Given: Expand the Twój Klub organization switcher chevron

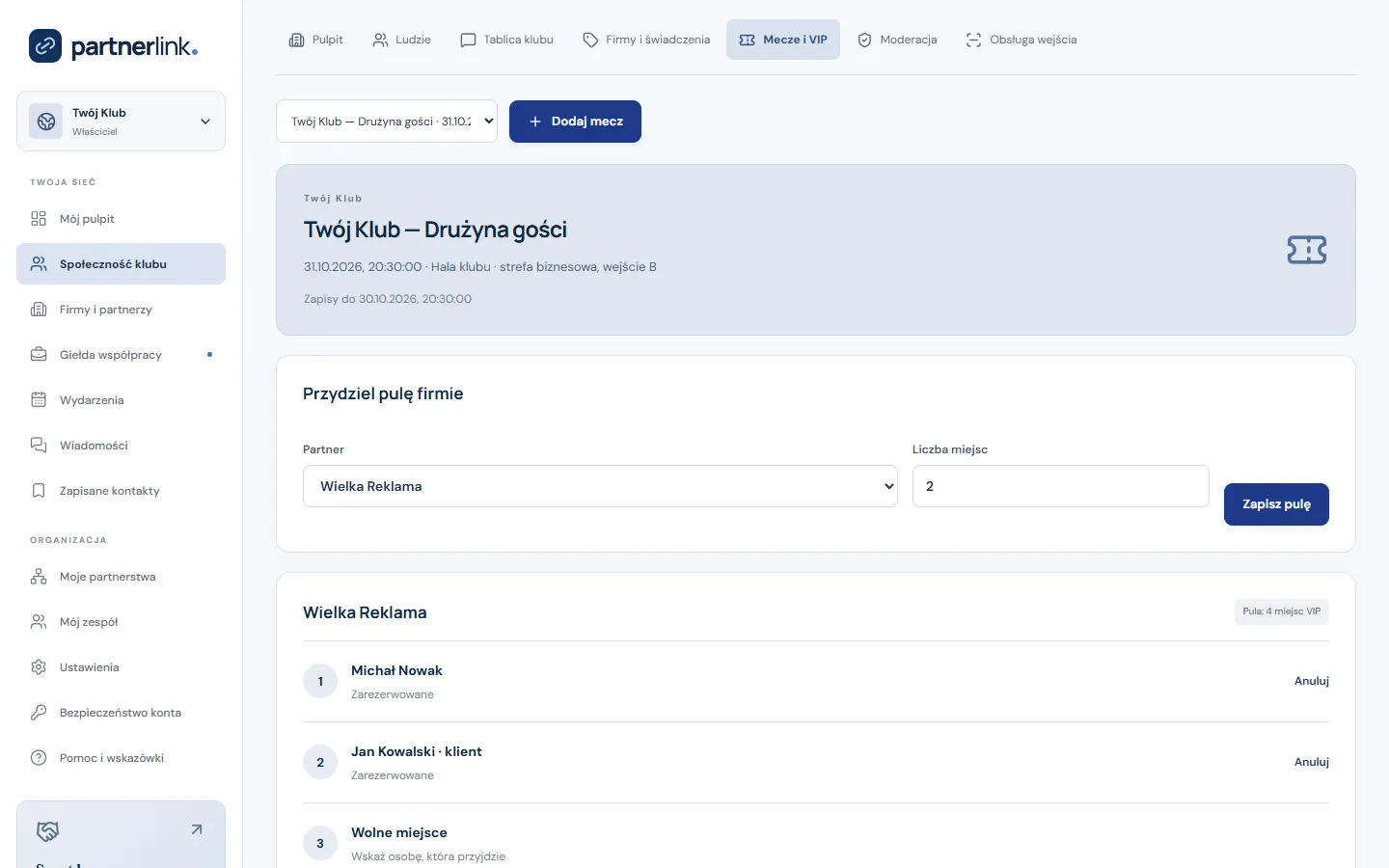Looking at the screenshot, I should point(204,122).
